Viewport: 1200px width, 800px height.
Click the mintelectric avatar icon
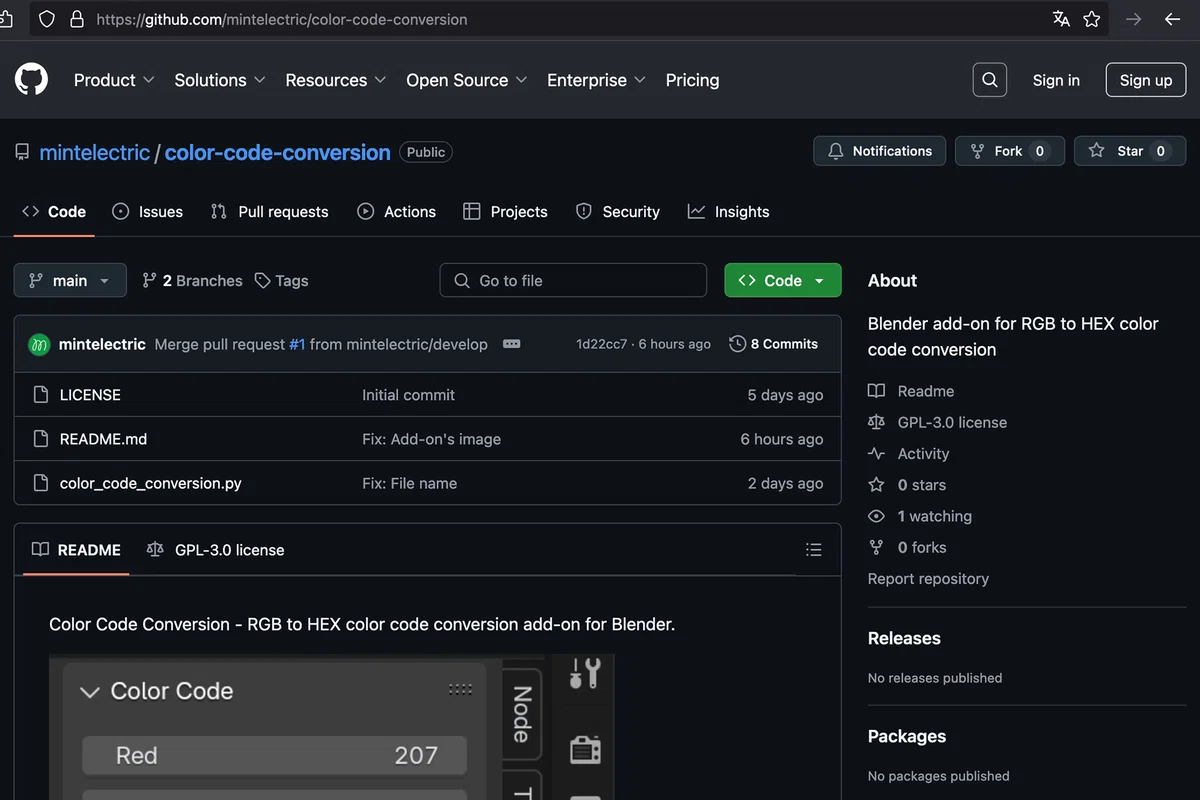[39, 344]
